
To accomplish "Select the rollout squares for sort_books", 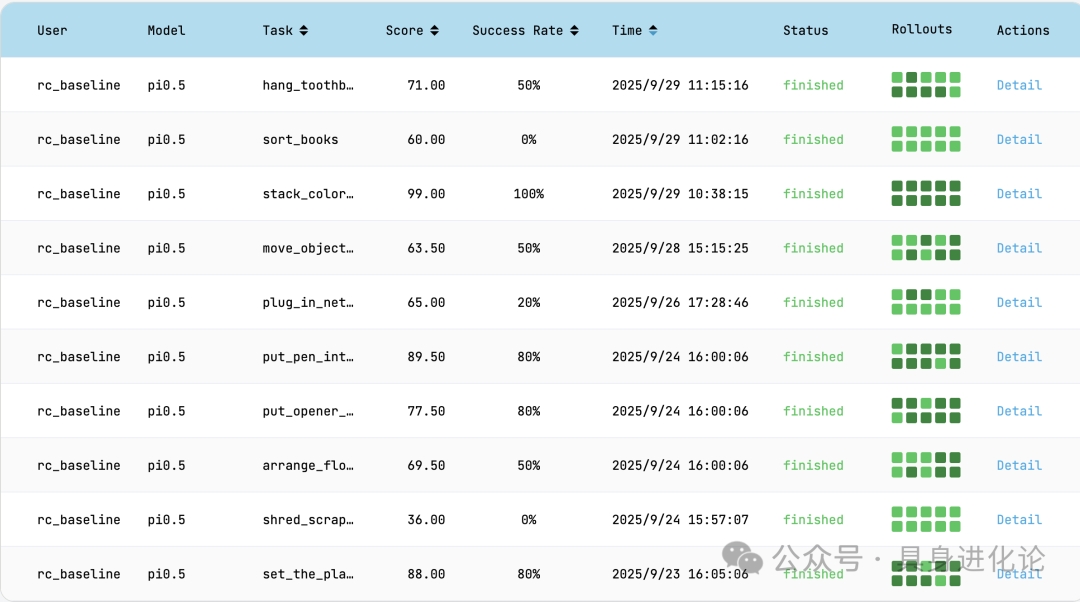I will (x=926, y=139).
